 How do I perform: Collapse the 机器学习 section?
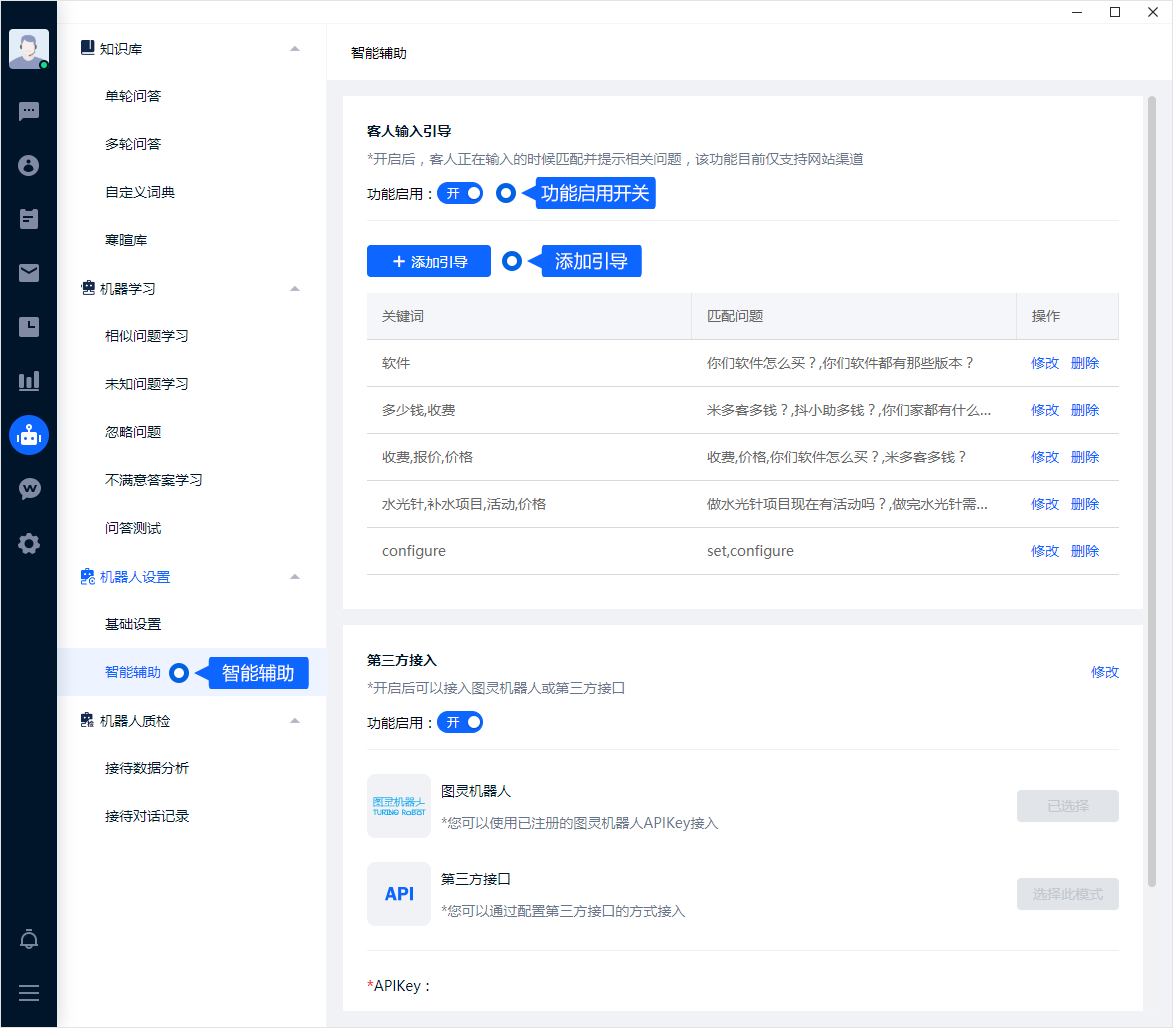[x=294, y=289]
